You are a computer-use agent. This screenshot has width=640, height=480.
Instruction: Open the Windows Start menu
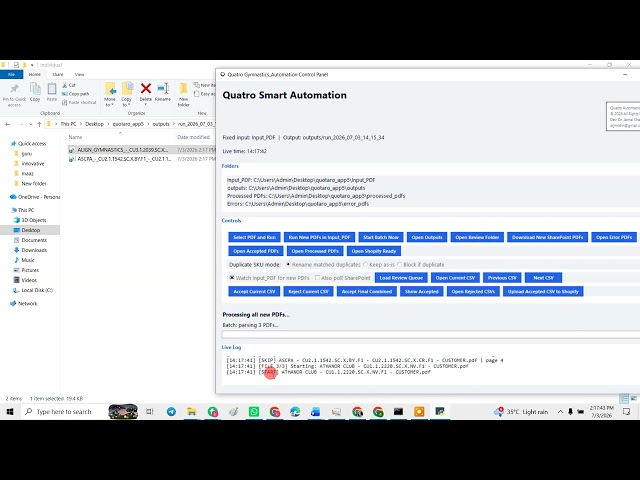(10, 412)
